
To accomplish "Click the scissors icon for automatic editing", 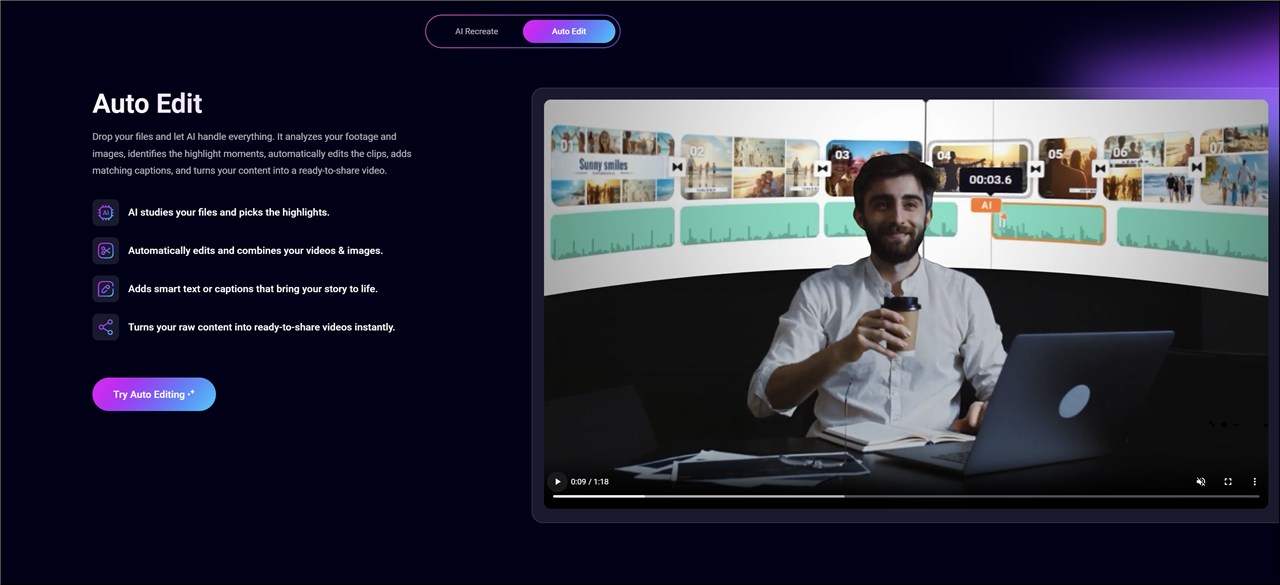I will pos(106,250).
